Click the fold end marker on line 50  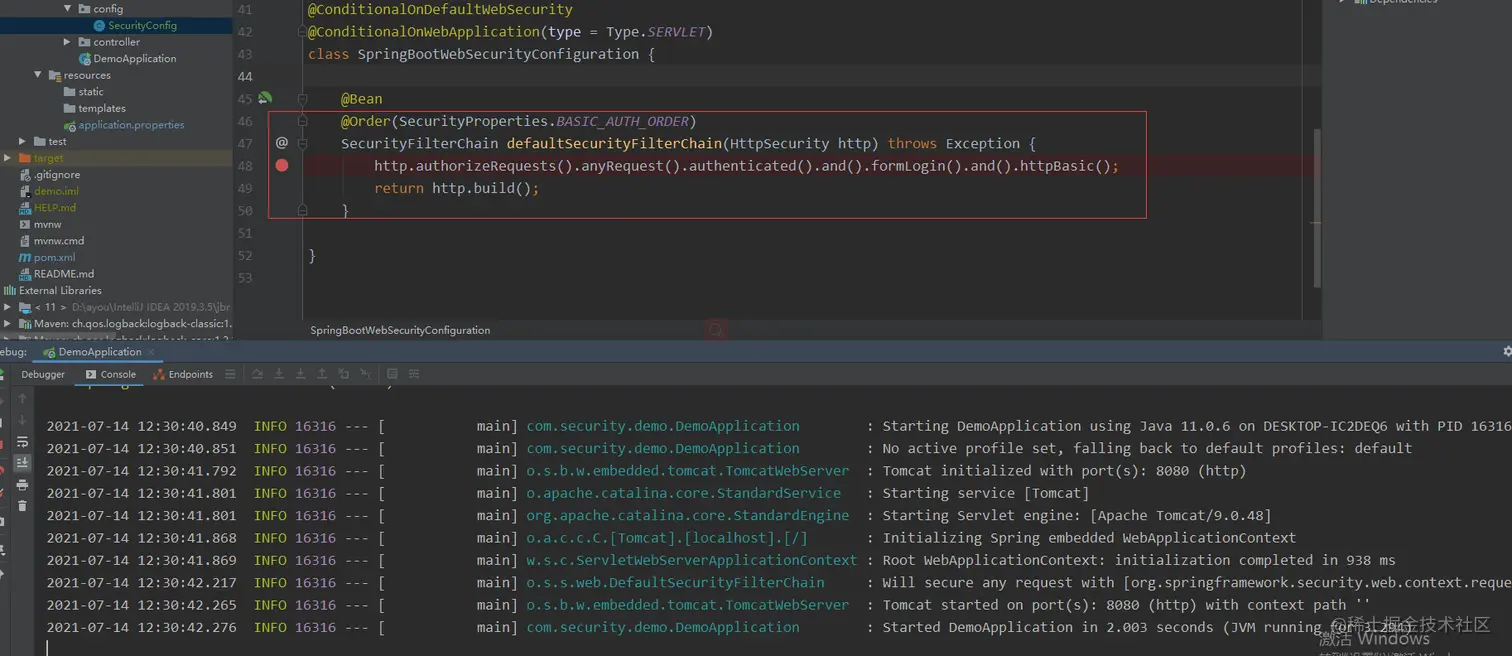tap(302, 211)
